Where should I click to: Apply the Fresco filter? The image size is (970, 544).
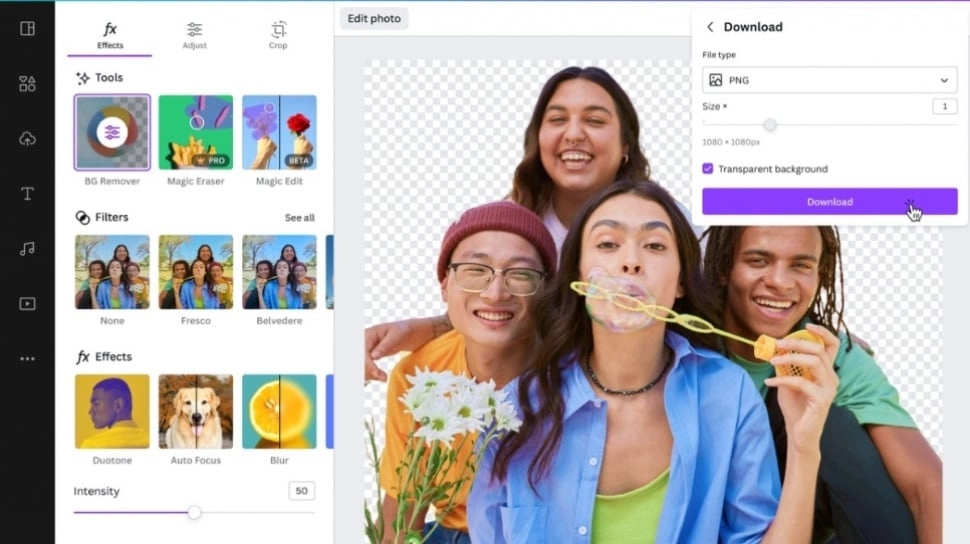(x=195, y=272)
